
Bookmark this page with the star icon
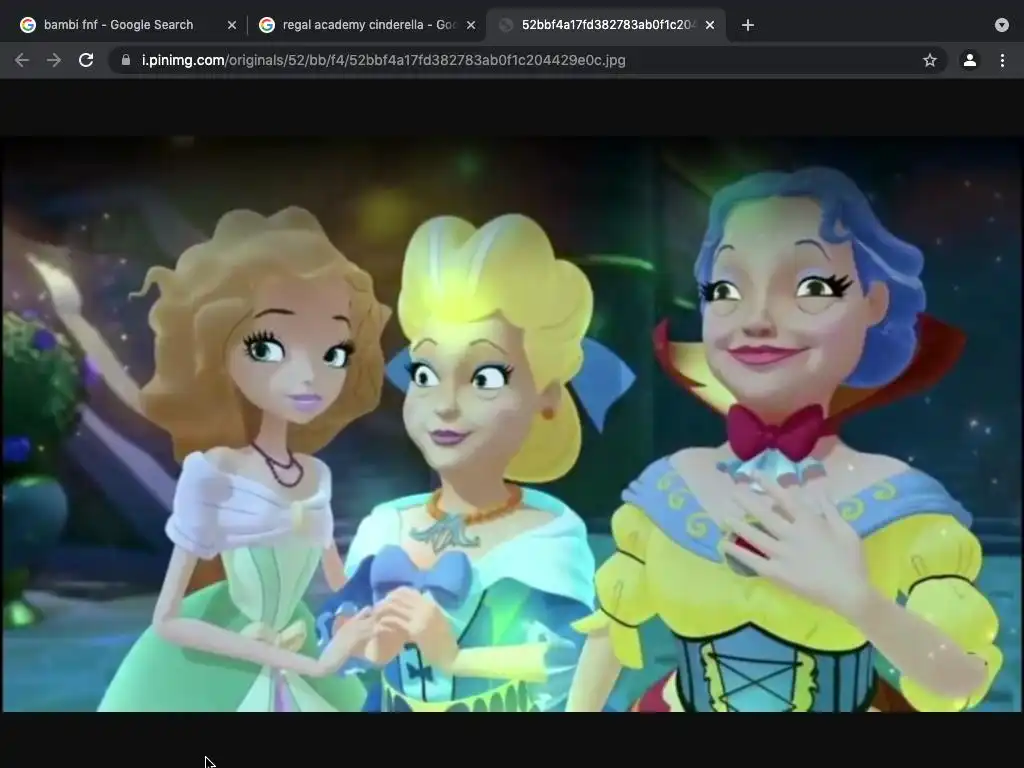click(x=930, y=60)
